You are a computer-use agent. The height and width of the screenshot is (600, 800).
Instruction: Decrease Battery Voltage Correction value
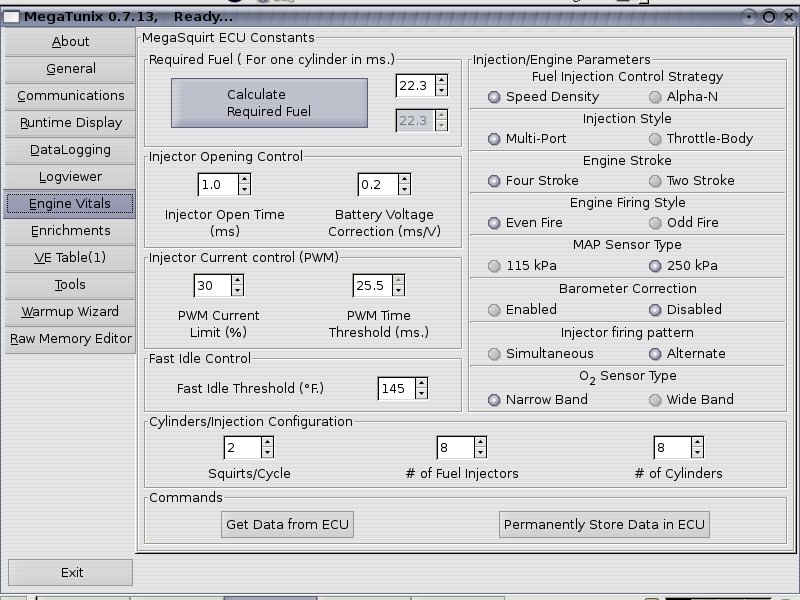pyautogui.click(x=404, y=190)
